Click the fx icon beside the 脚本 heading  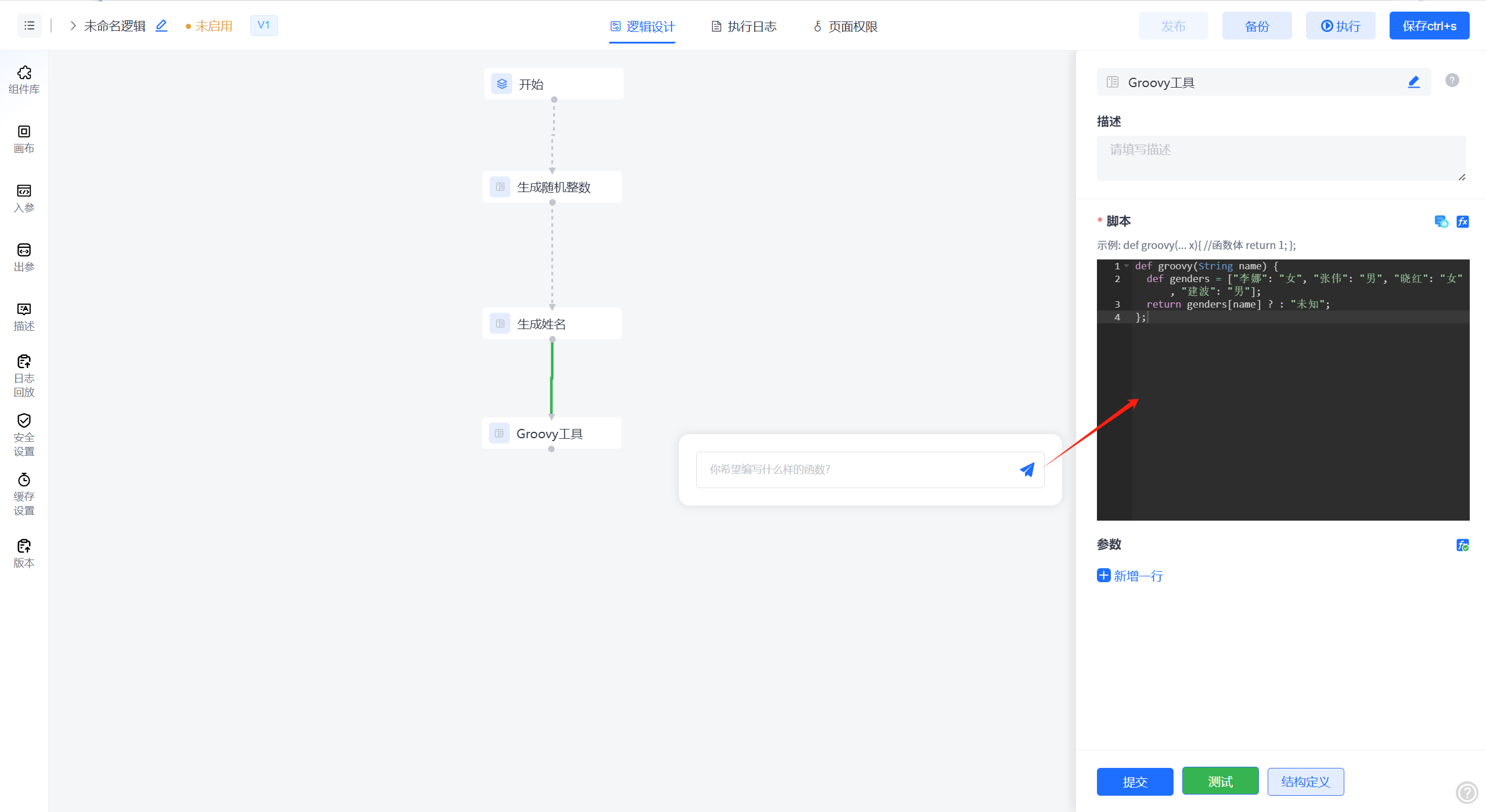1462,221
